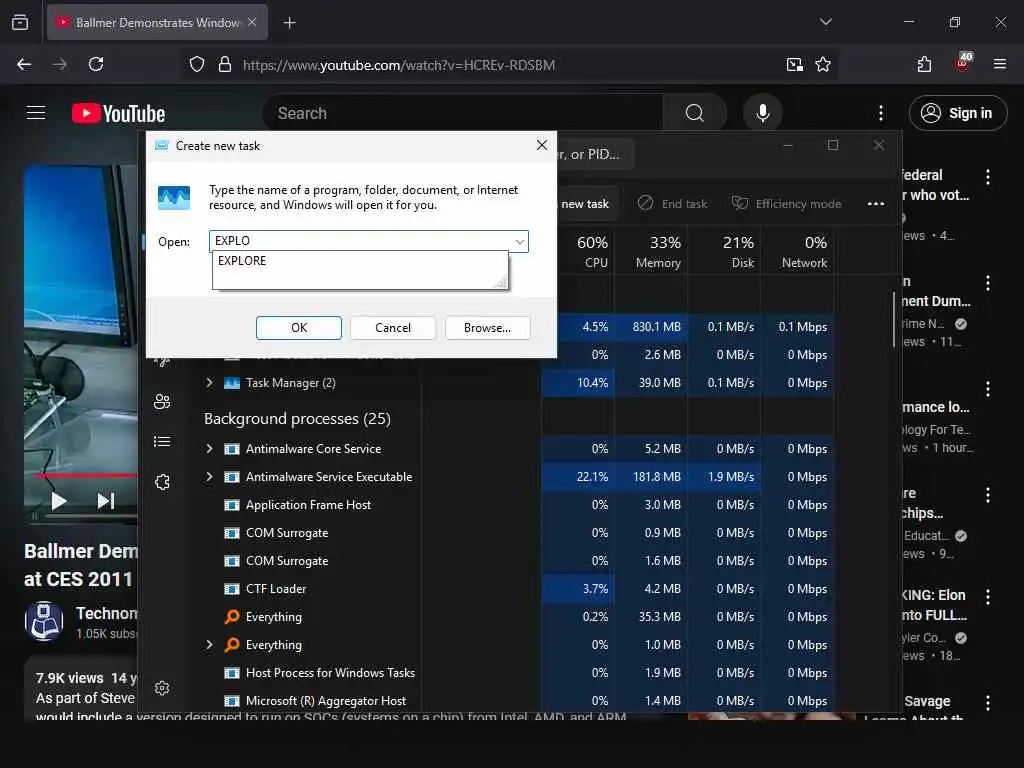Select Microsoft (R) Aggregator Host process
Viewport: 1024px width, 768px height.
326,701
